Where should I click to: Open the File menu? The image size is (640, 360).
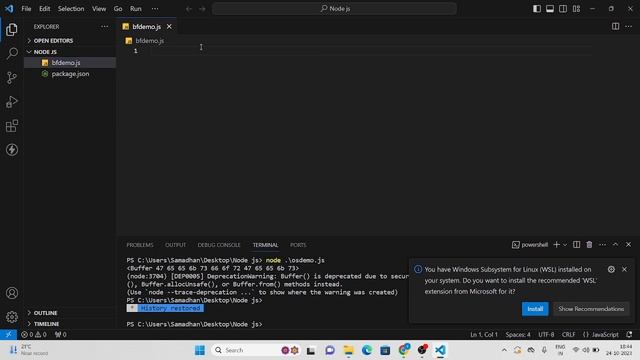point(26,9)
